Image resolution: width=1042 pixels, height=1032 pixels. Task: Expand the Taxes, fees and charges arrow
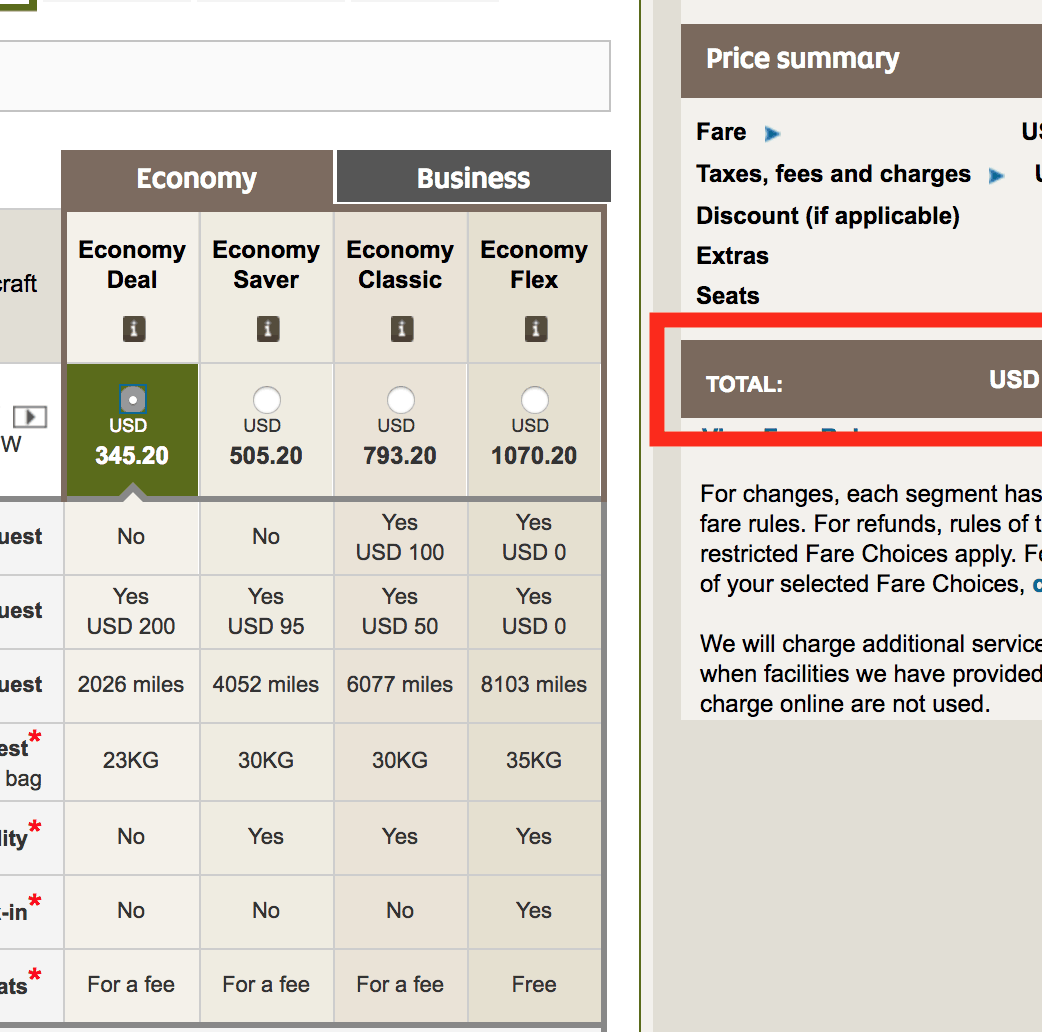click(x=996, y=176)
